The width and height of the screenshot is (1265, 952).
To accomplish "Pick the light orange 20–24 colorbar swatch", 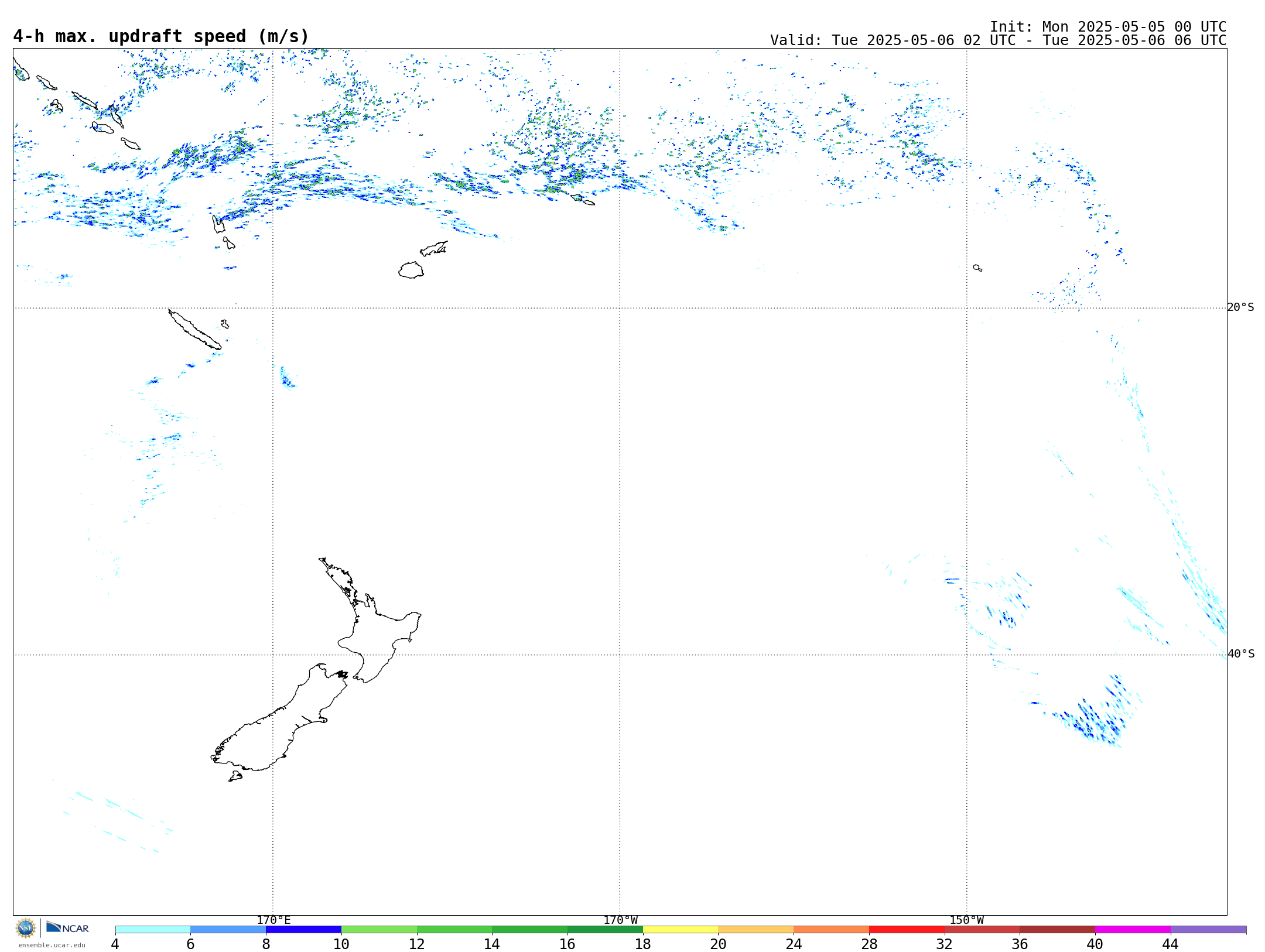I will tap(756, 929).
